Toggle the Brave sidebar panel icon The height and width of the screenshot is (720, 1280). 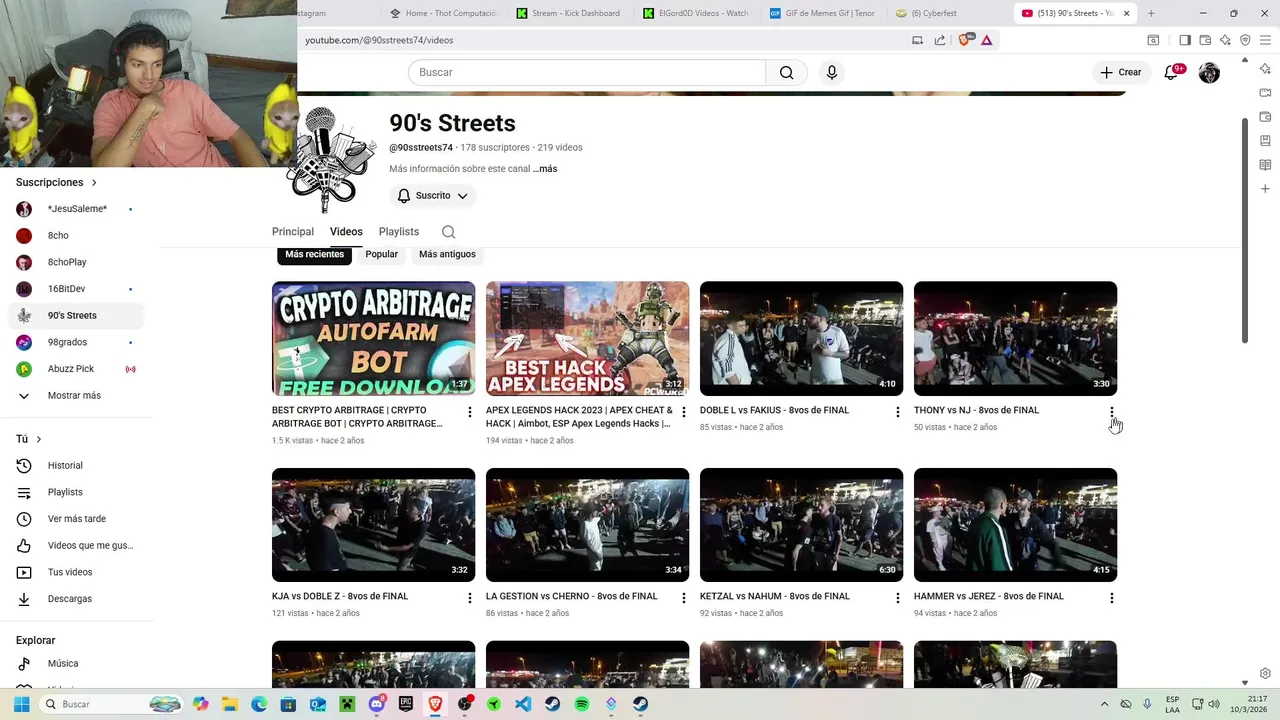click(x=1184, y=40)
